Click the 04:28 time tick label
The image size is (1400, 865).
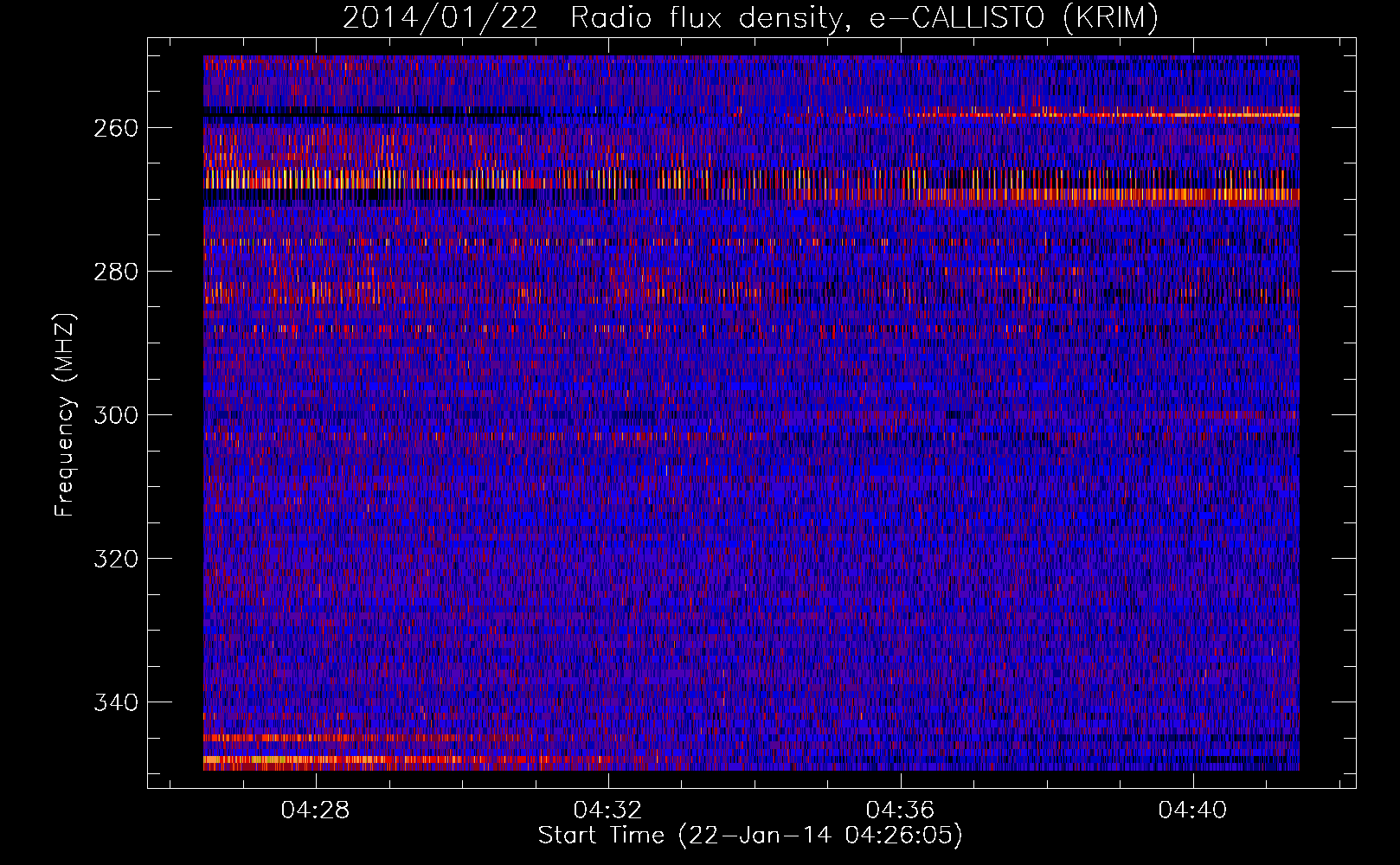coord(316,810)
